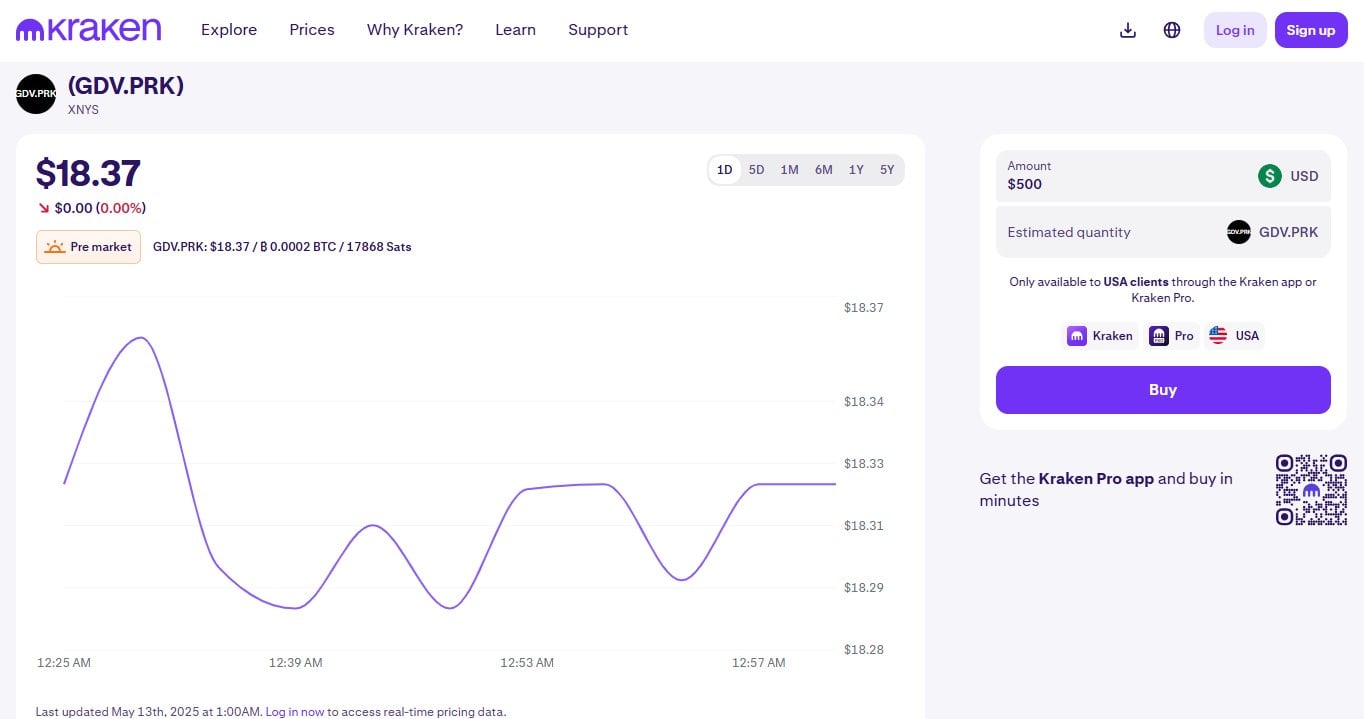
Task: Open the Kraken home logo
Action: [x=88, y=30]
